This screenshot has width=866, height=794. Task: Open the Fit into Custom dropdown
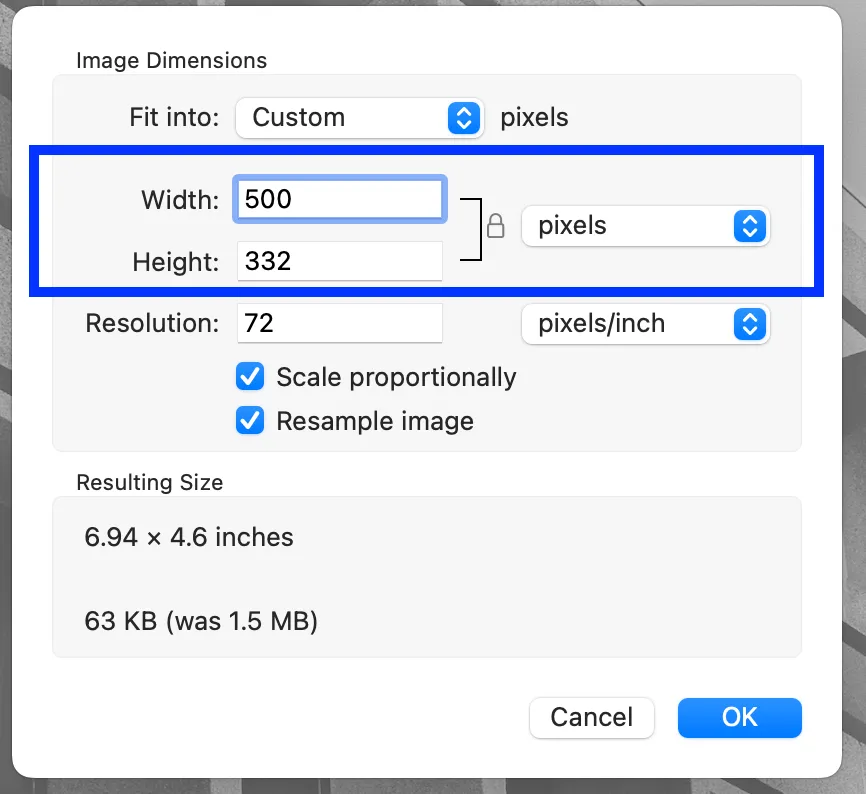(x=359, y=118)
